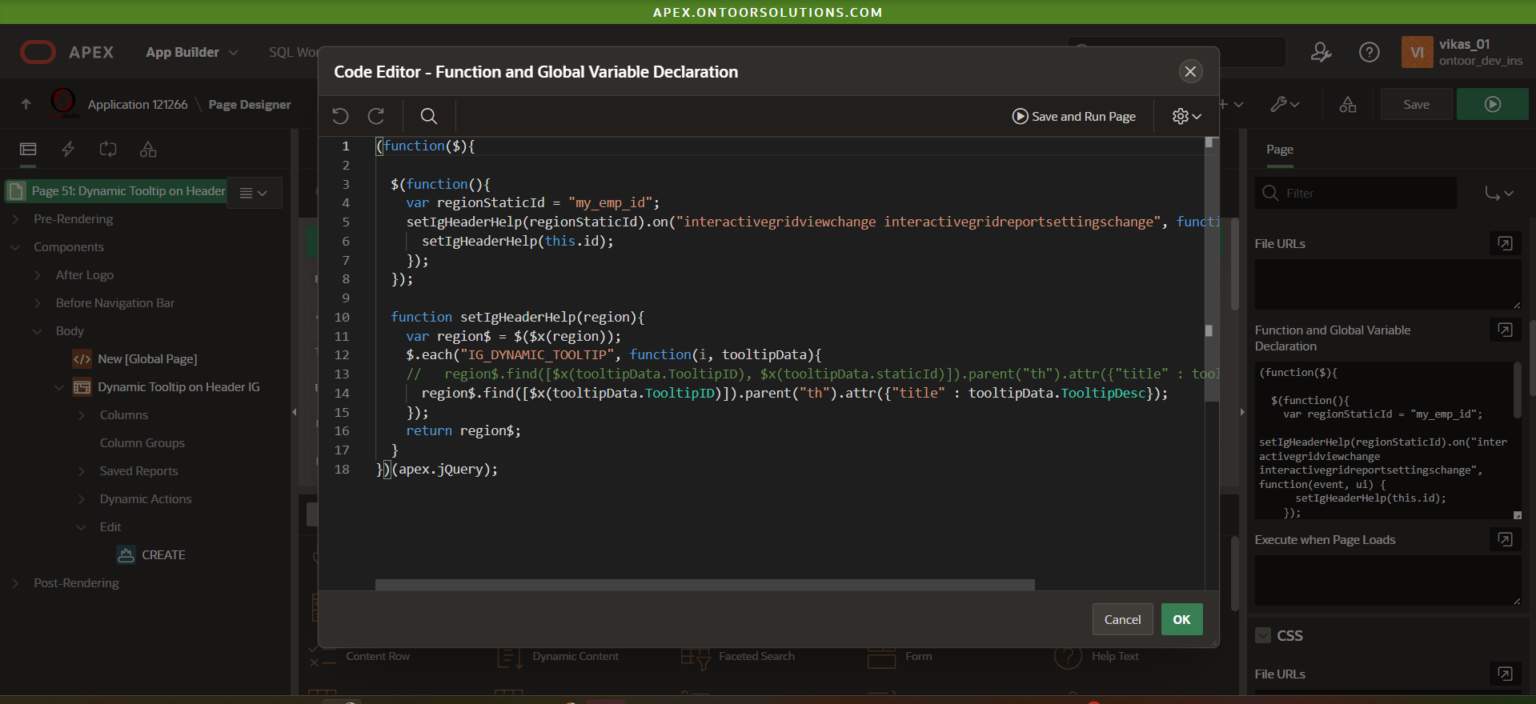
Task: Open the Page Shared Components tab icon
Action: point(148,149)
